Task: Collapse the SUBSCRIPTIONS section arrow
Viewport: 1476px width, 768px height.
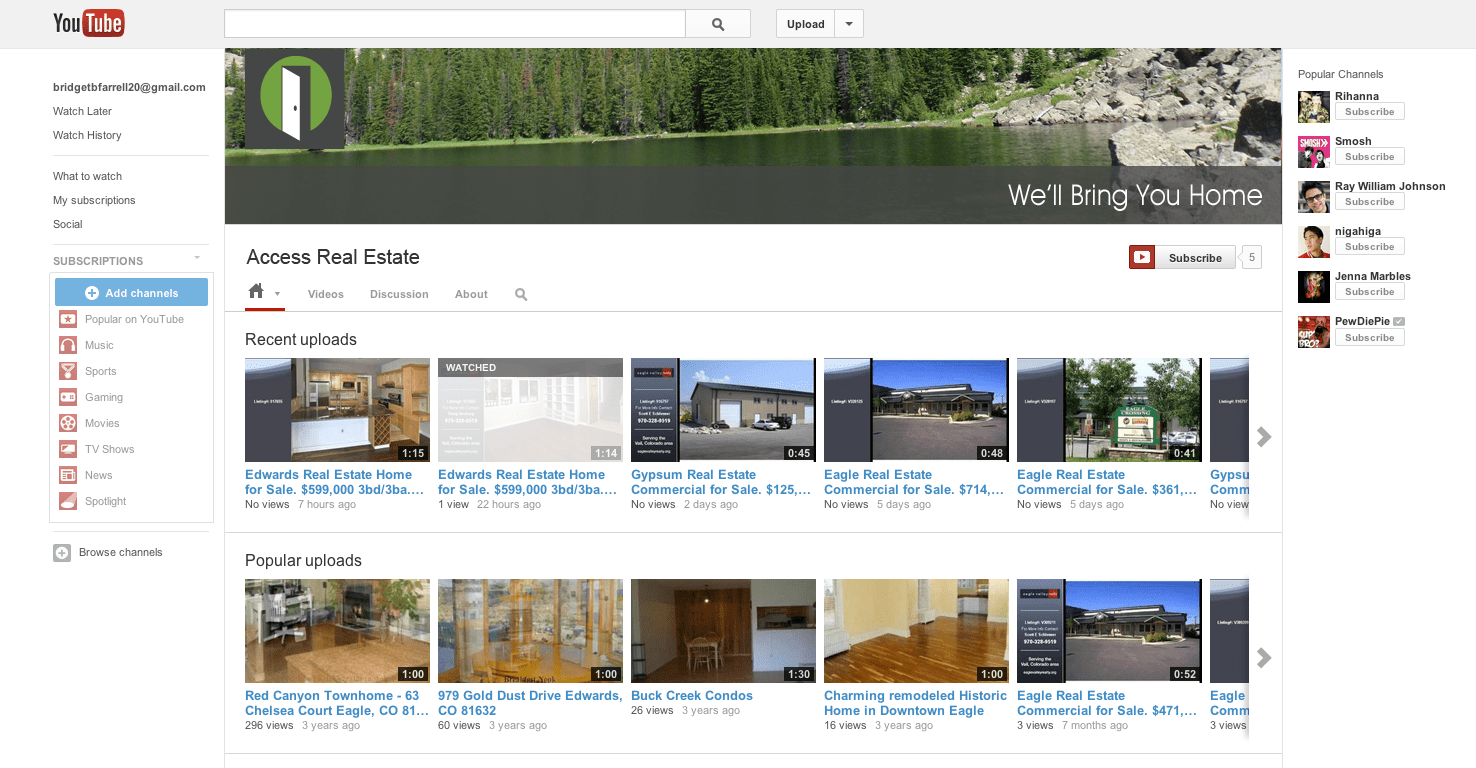Action: 197,259
